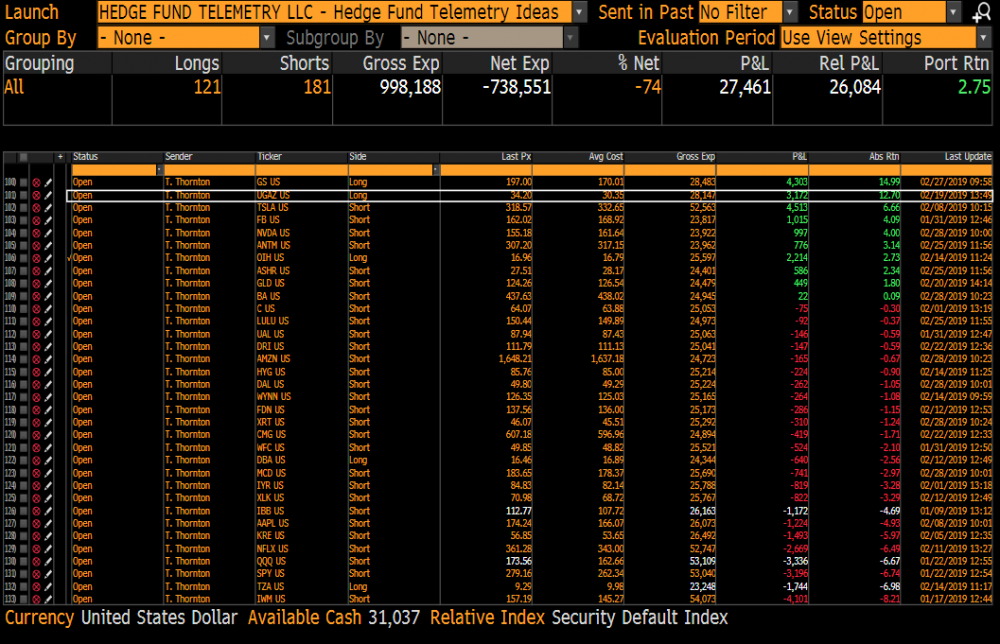Open the Evaluation Period dropdown
This screenshot has width=1000, height=644.
[983, 38]
